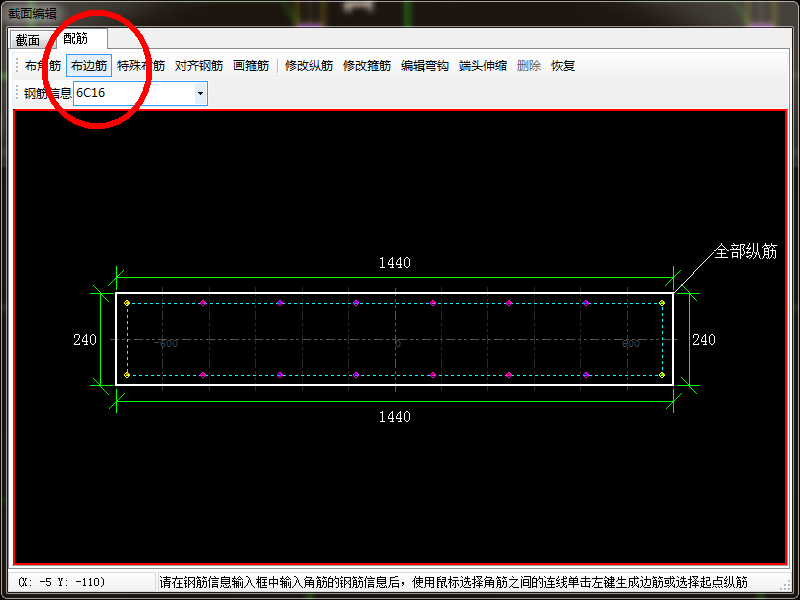Click the 截面编辑 window title
800x600 pixels.
pyautogui.click(x=32, y=13)
